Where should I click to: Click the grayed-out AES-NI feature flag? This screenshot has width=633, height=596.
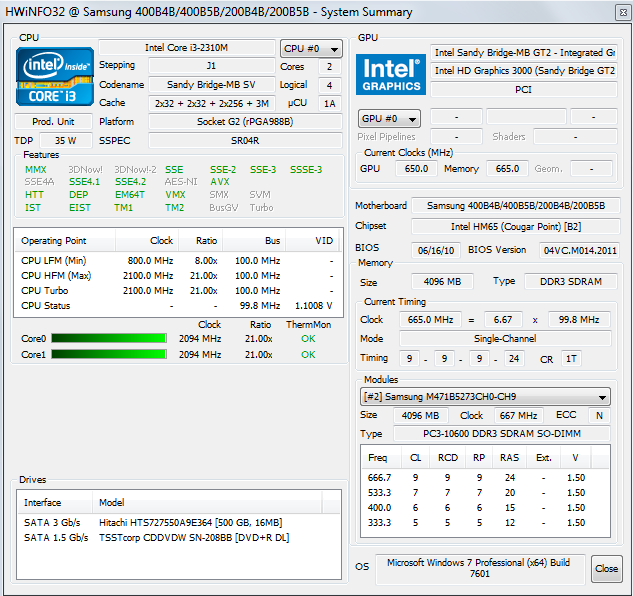(181, 182)
